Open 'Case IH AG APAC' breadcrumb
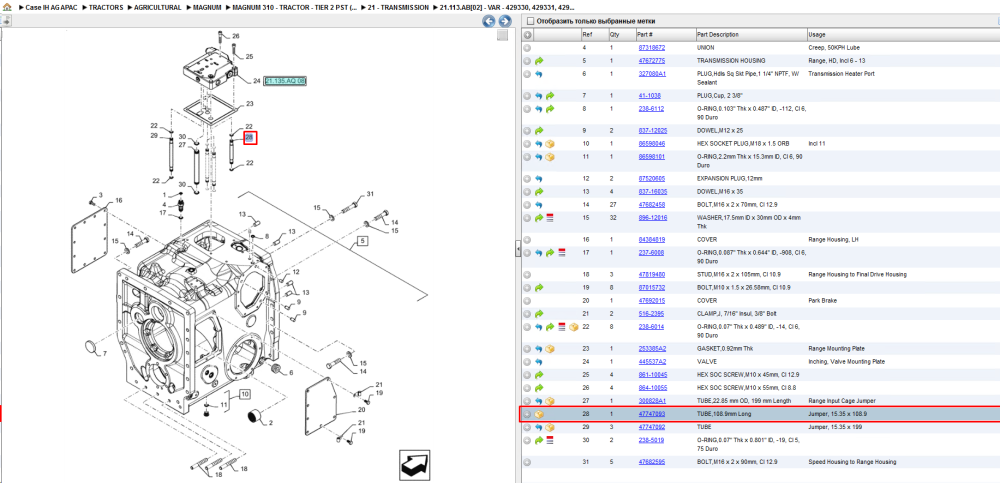This screenshot has height=483, width=1000. pyautogui.click(x=50, y=8)
